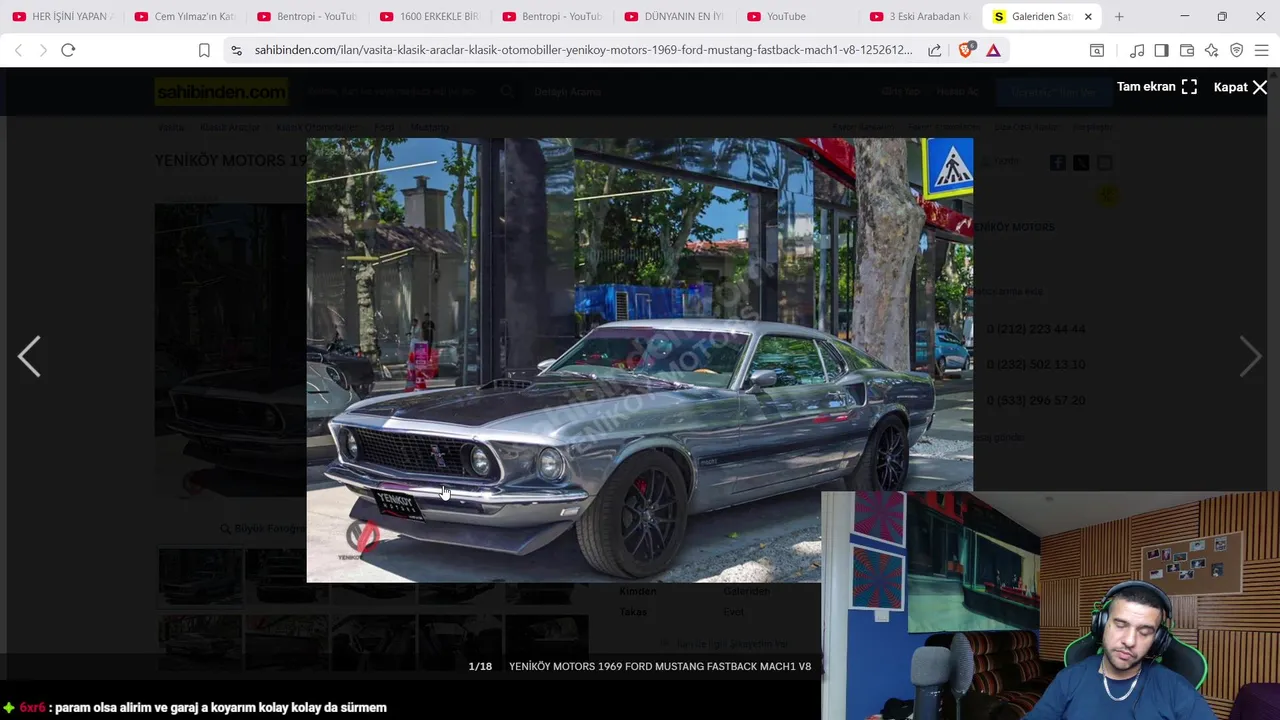
Task: Enter full screen with Tam ekran
Action: (x=1157, y=87)
